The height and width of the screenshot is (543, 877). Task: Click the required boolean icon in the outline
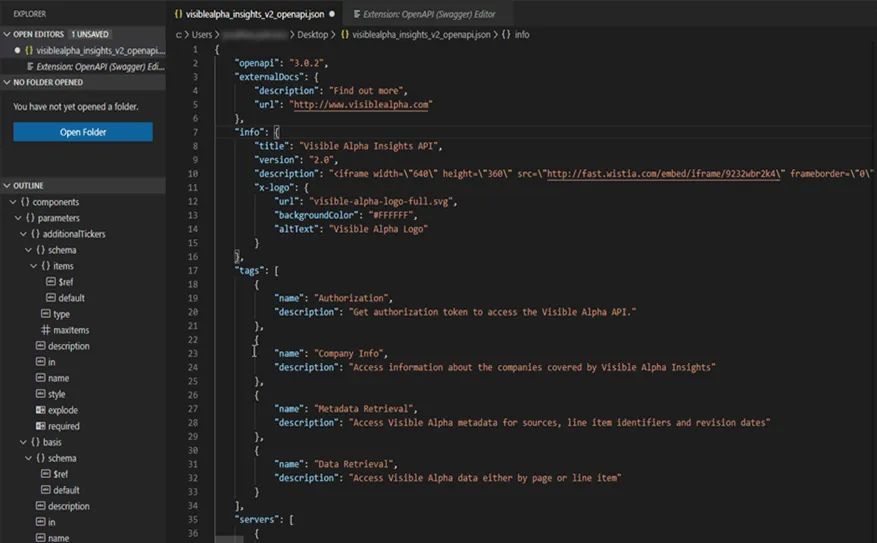point(41,426)
